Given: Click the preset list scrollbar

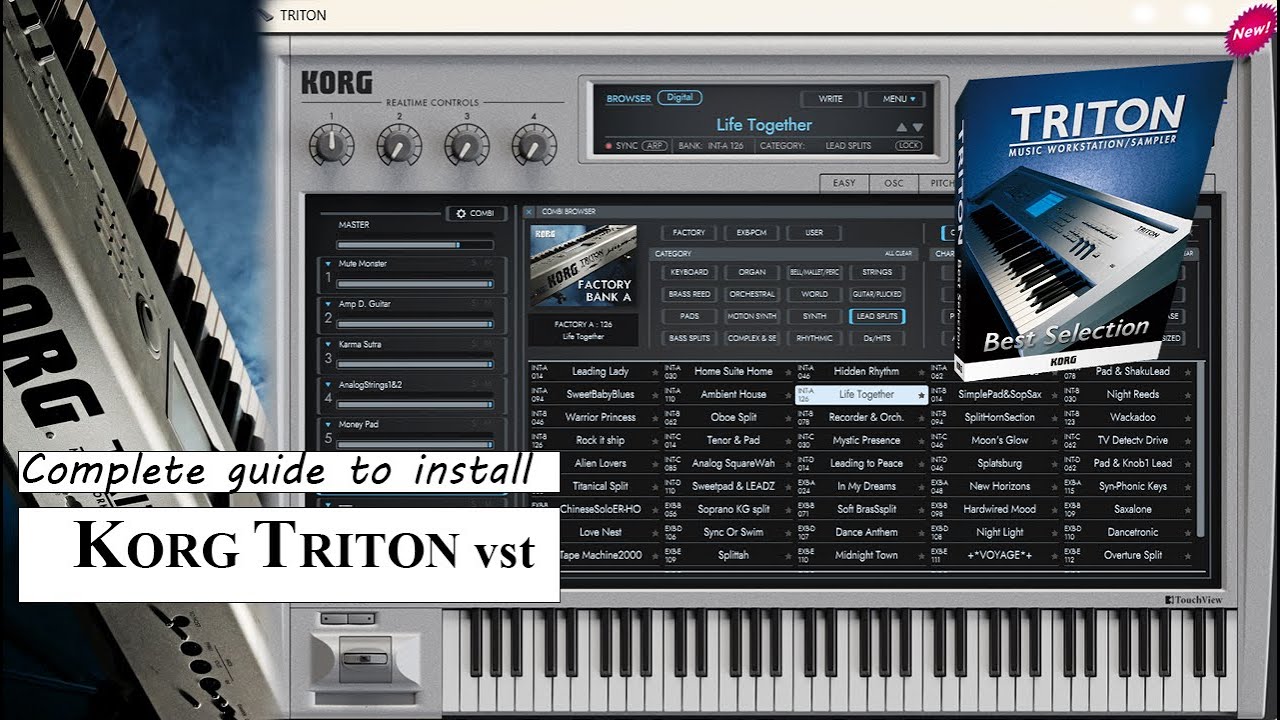Looking at the screenshot, I should click(x=1203, y=450).
